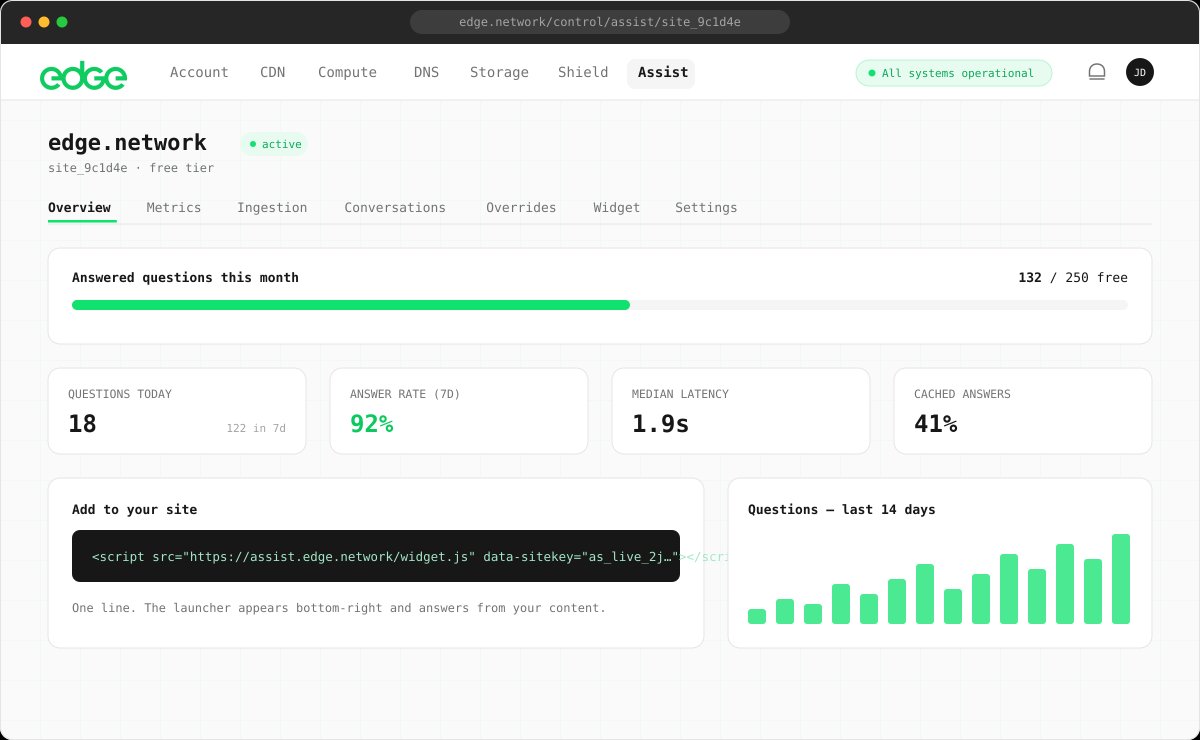The height and width of the screenshot is (740, 1200).
Task: Click the Answered questions this month label
Action: [x=185, y=278]
